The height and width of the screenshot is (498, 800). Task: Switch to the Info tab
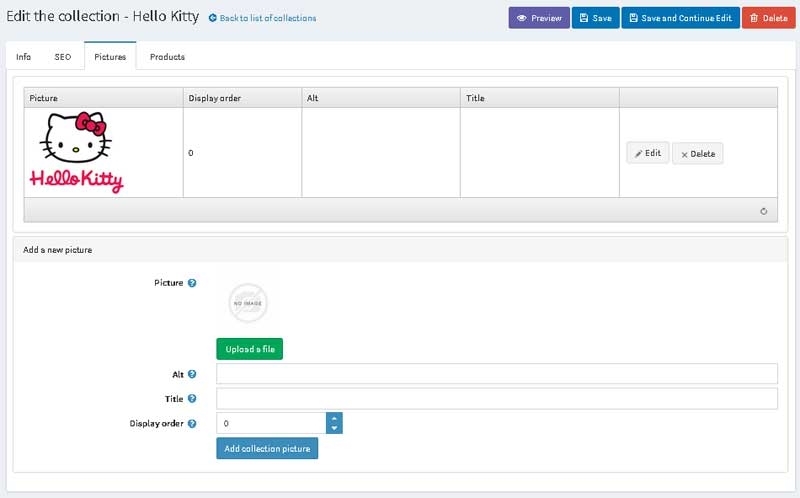point(23,57)
